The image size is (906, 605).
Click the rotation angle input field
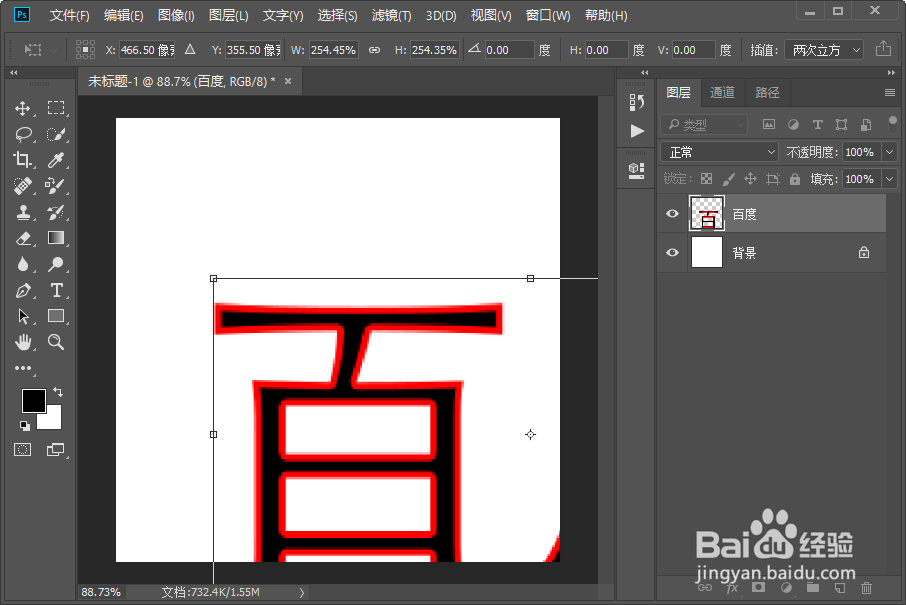click(508, 50)
